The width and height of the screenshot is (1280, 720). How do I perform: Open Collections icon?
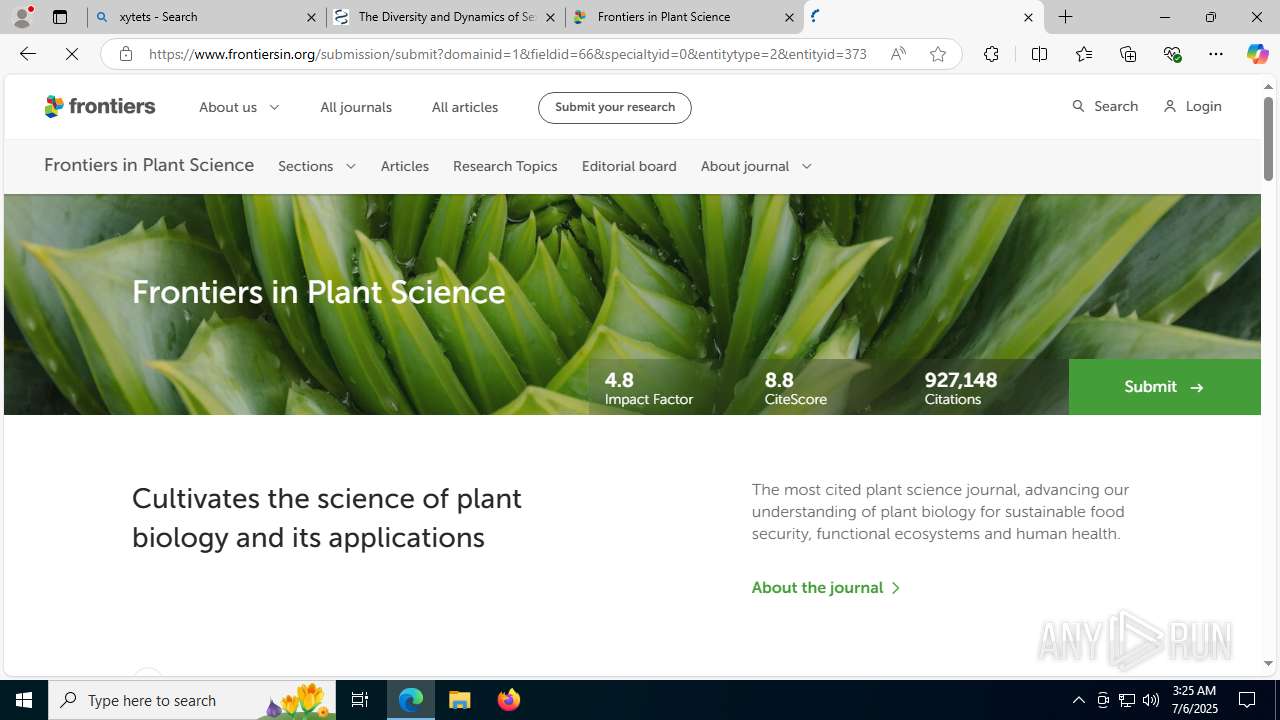coord(1128,54)
